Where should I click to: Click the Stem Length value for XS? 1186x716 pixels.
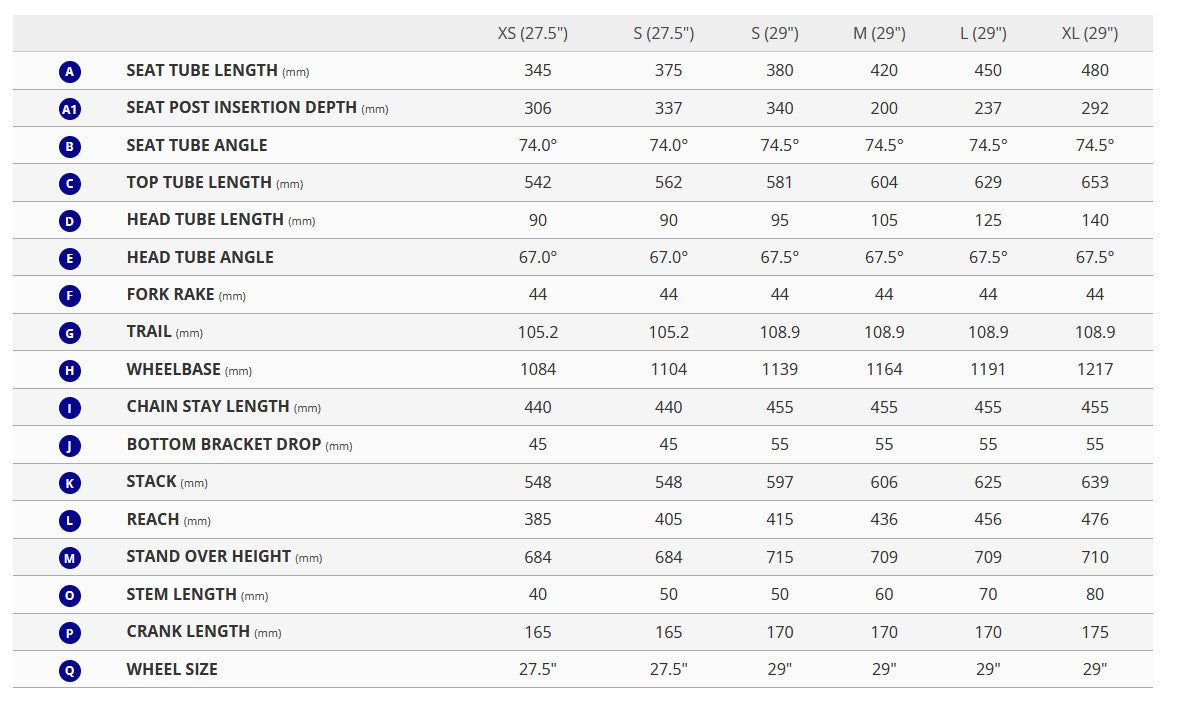point(538,594)
